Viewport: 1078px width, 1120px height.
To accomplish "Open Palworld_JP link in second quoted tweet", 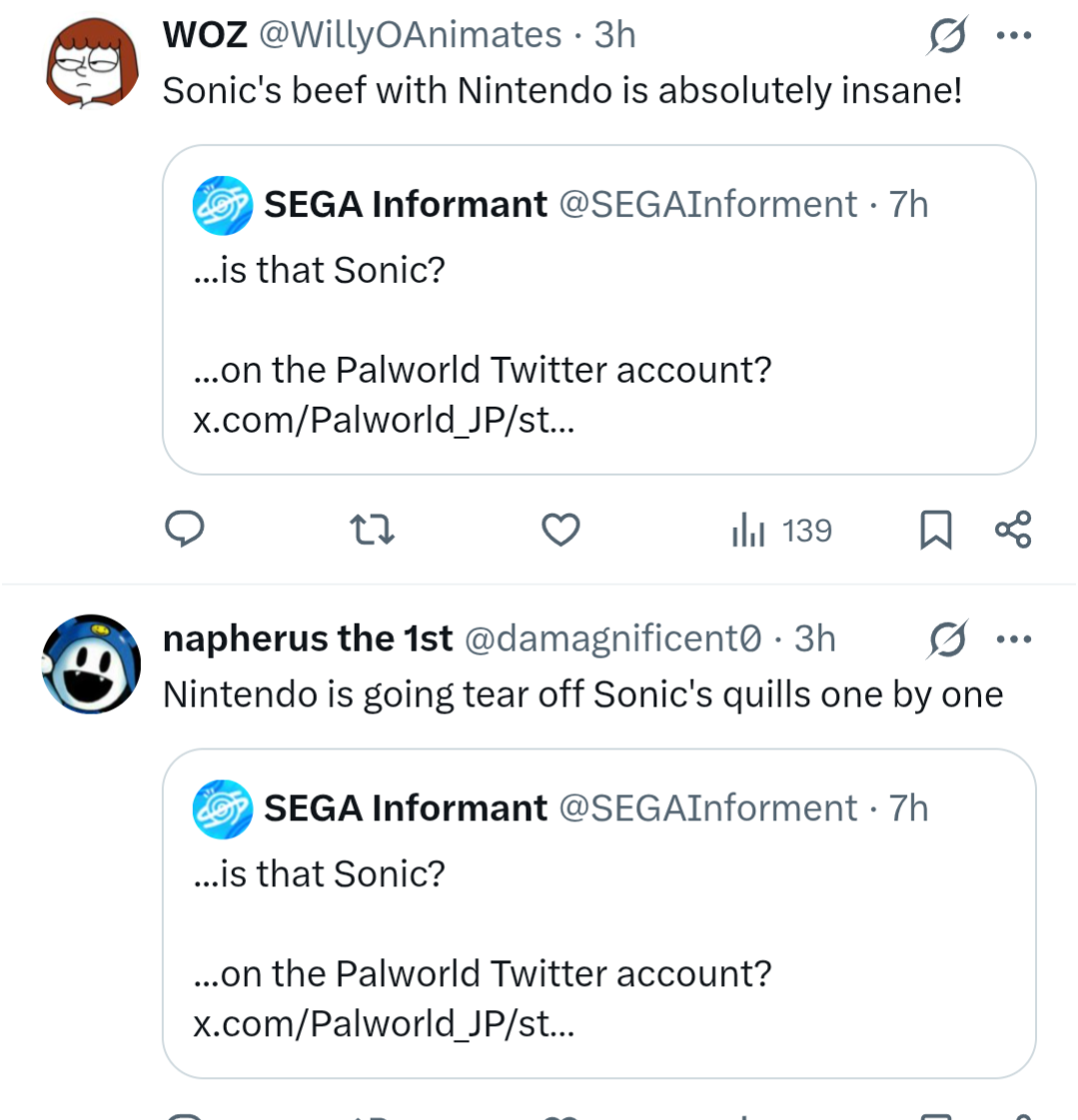I will pyautogui.click(x=384, y=1023).
